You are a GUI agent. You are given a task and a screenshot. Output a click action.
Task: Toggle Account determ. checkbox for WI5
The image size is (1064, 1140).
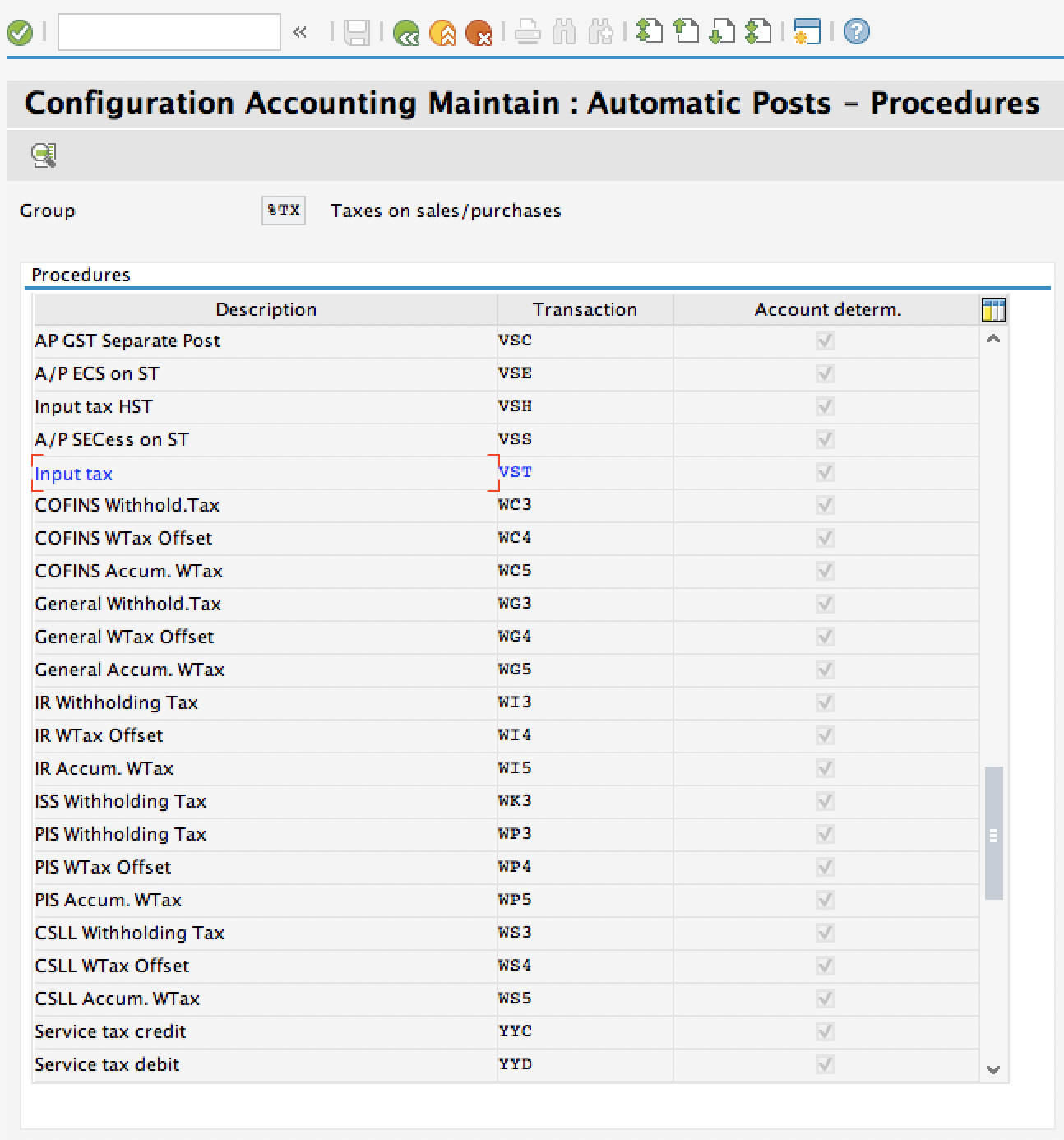826,768
